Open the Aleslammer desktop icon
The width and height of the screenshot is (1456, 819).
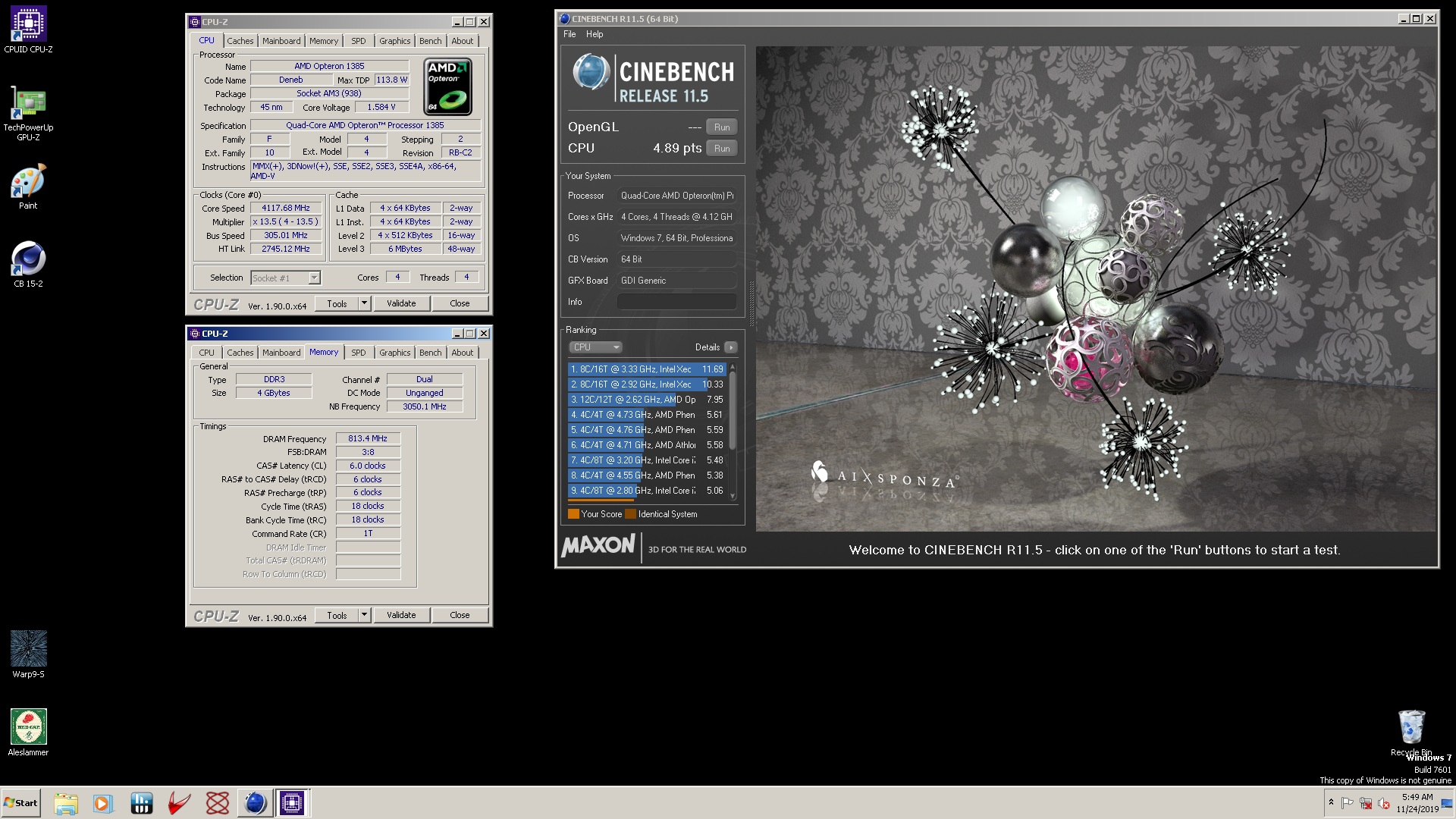(x=28, y=733)
